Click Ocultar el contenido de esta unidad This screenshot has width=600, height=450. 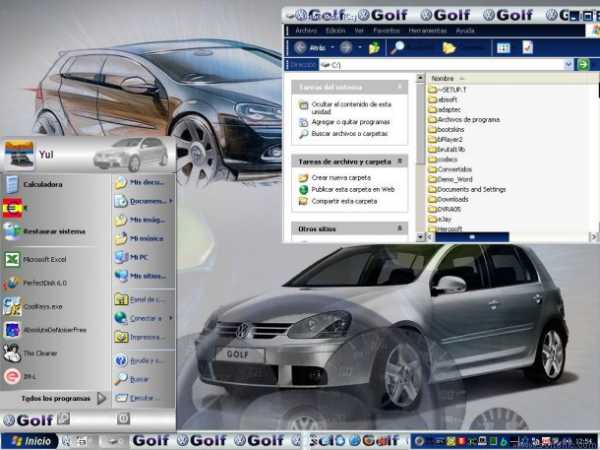pos(351,108)
